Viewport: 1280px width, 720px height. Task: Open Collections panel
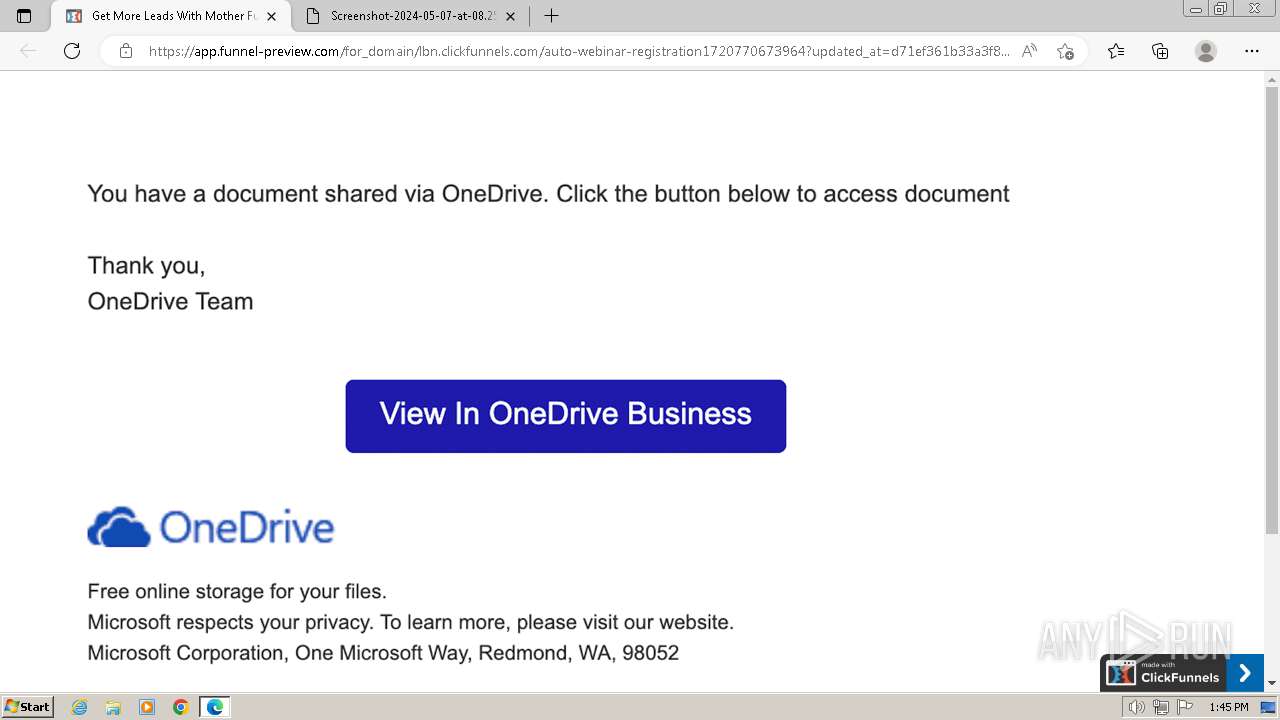tap(1160, 51)
